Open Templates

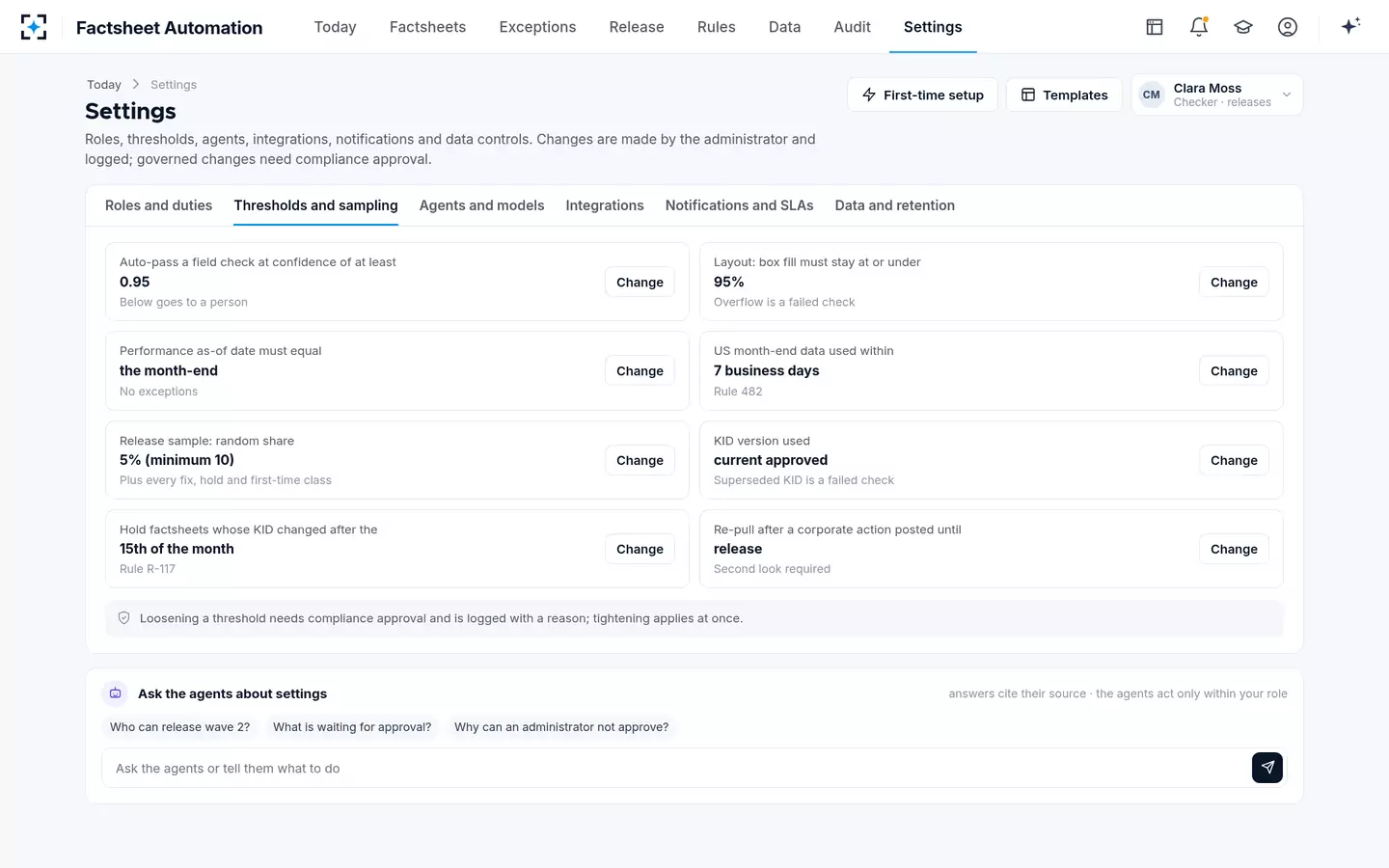click(1064, 95)
